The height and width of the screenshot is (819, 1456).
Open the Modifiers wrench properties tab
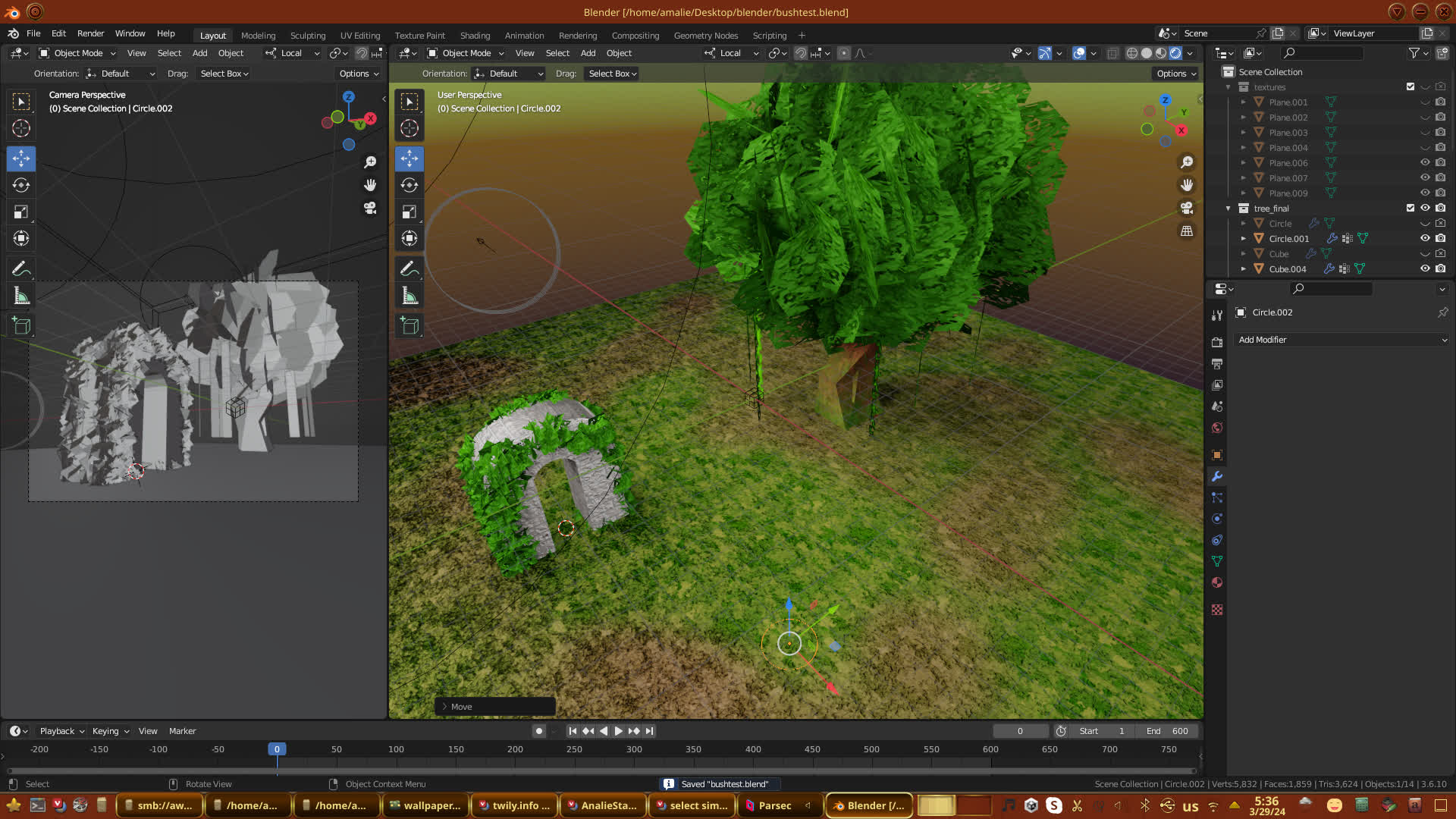(x=1217, y=476)
